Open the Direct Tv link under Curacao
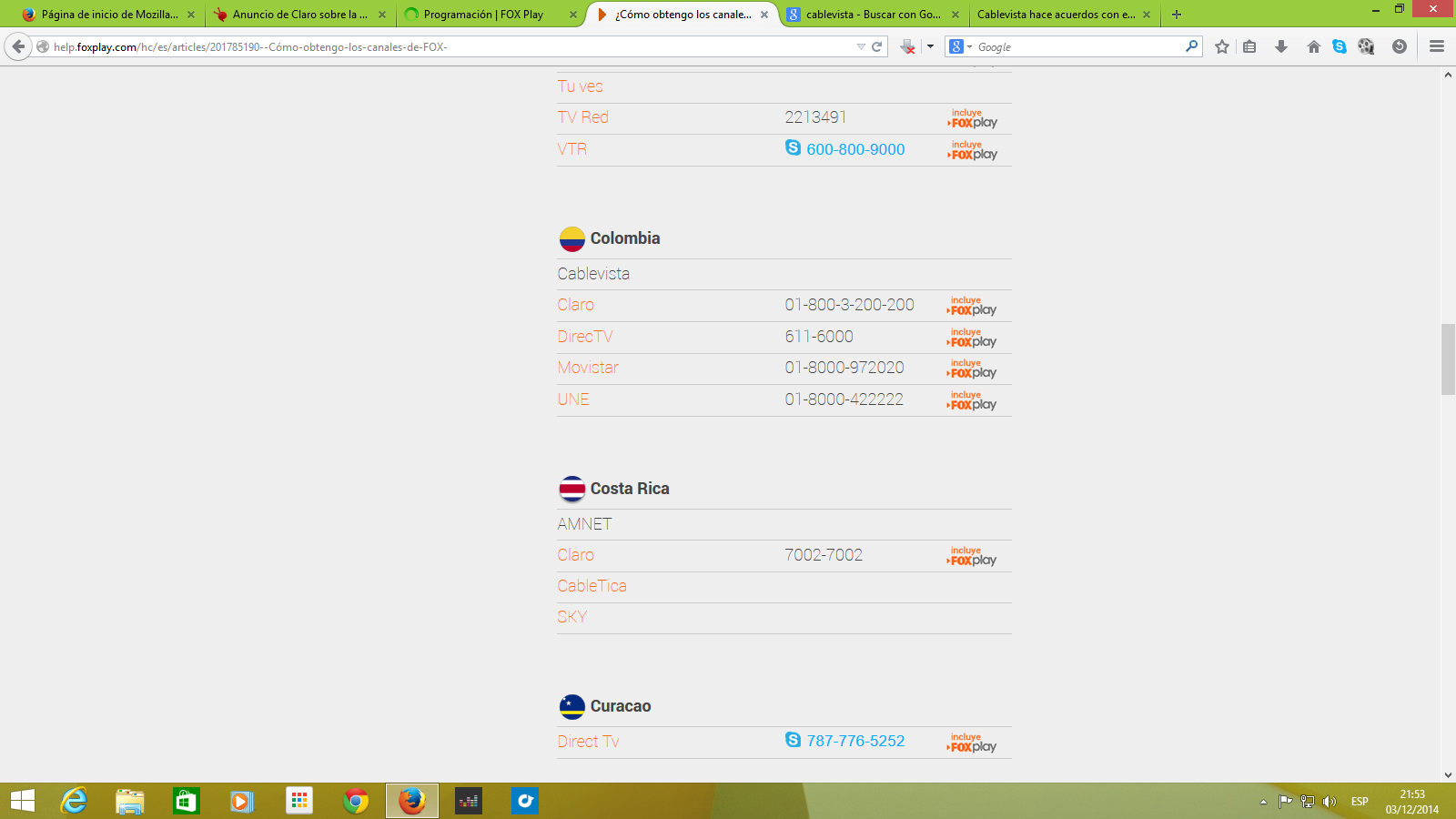 [x=589, y=742]
